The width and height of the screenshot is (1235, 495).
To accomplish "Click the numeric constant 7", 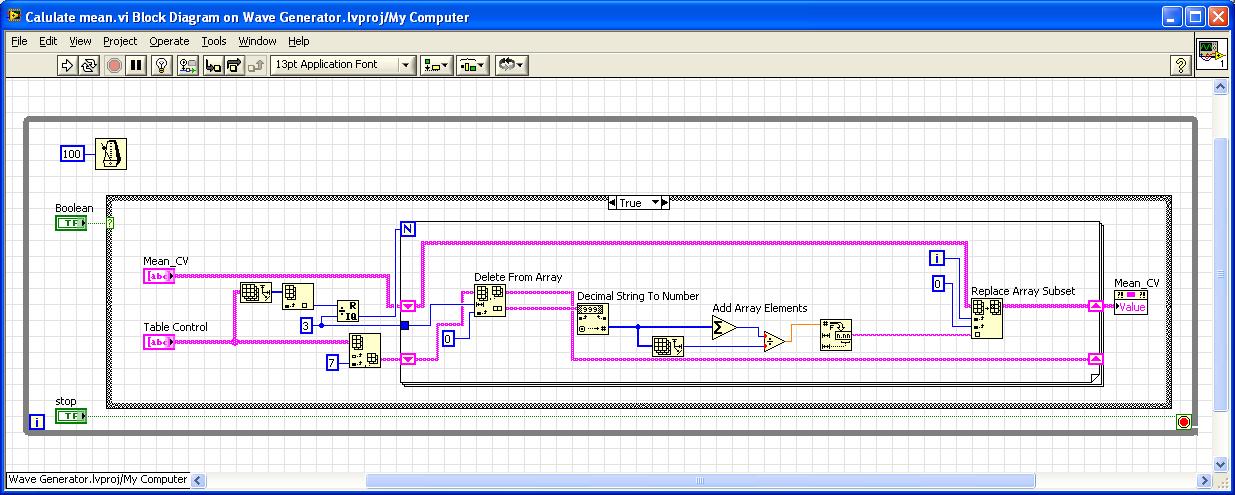I will tap(333, 363).
